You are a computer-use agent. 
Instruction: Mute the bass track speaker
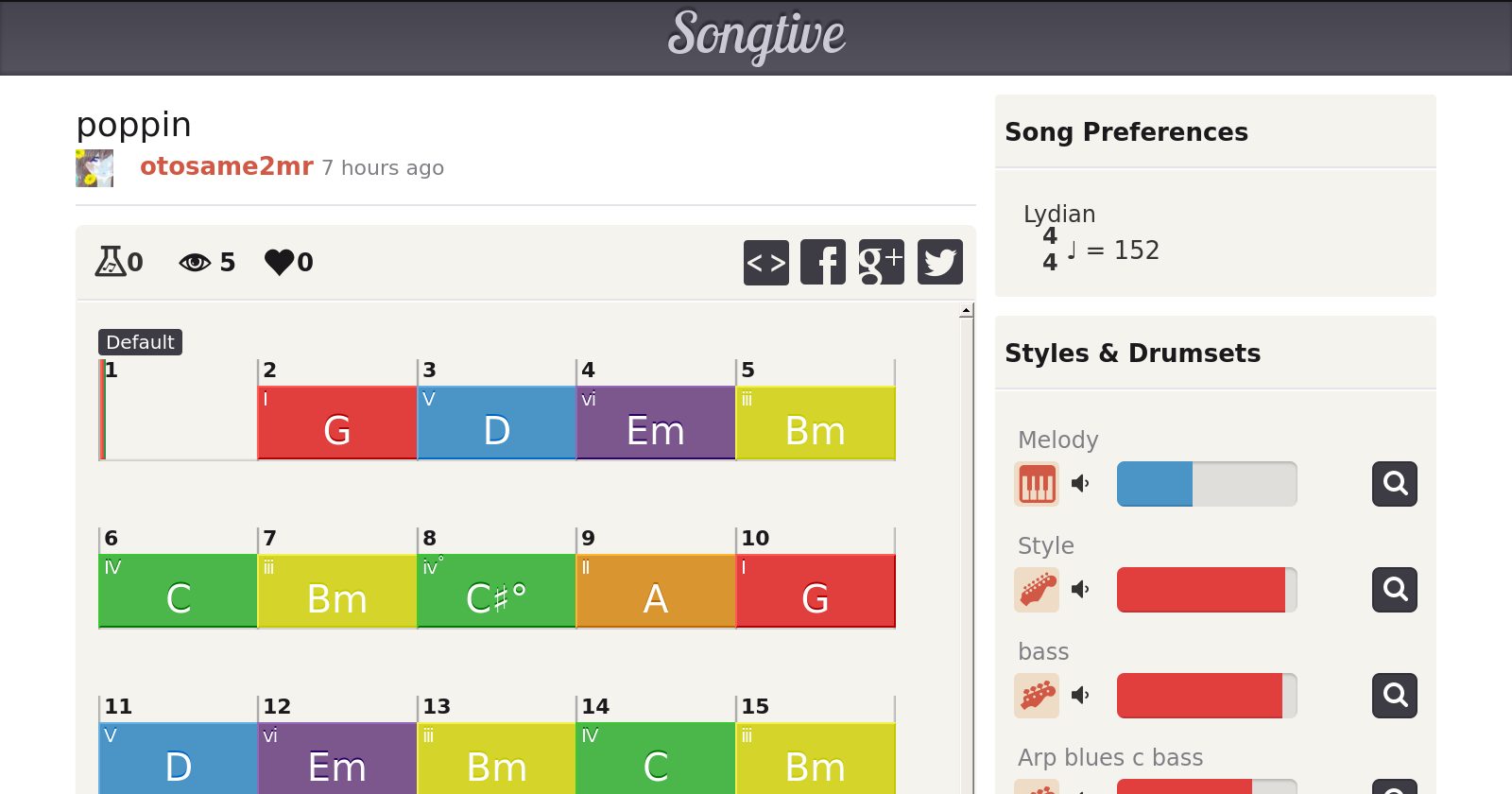click(1080, 696)
